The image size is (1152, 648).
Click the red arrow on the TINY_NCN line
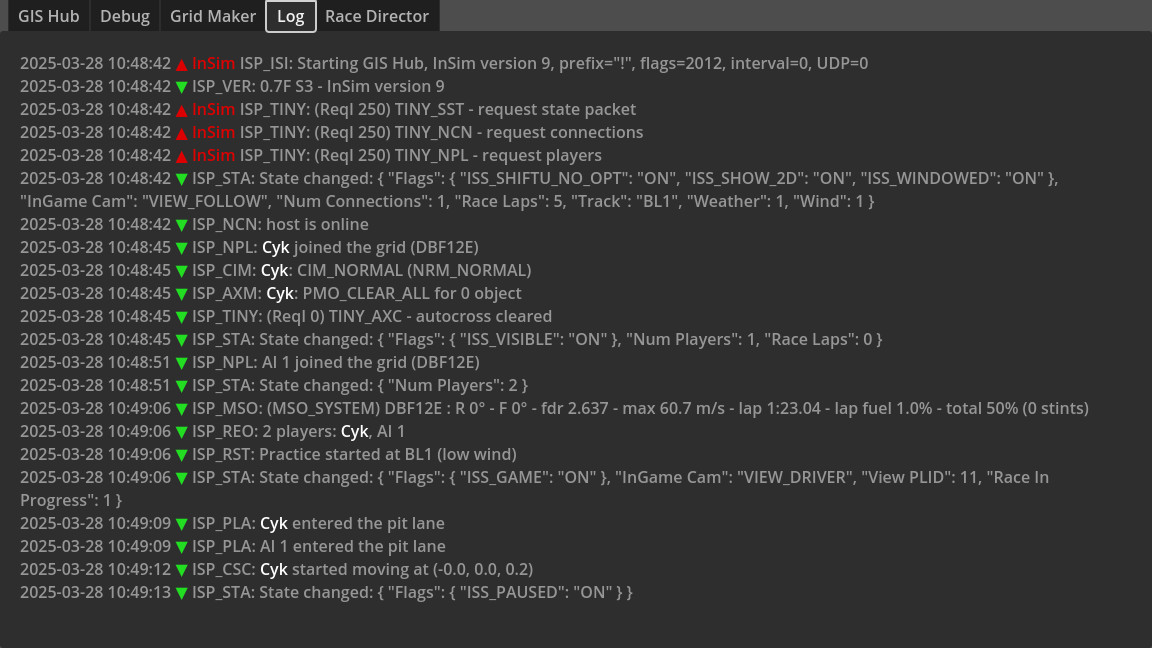[182, 133]
